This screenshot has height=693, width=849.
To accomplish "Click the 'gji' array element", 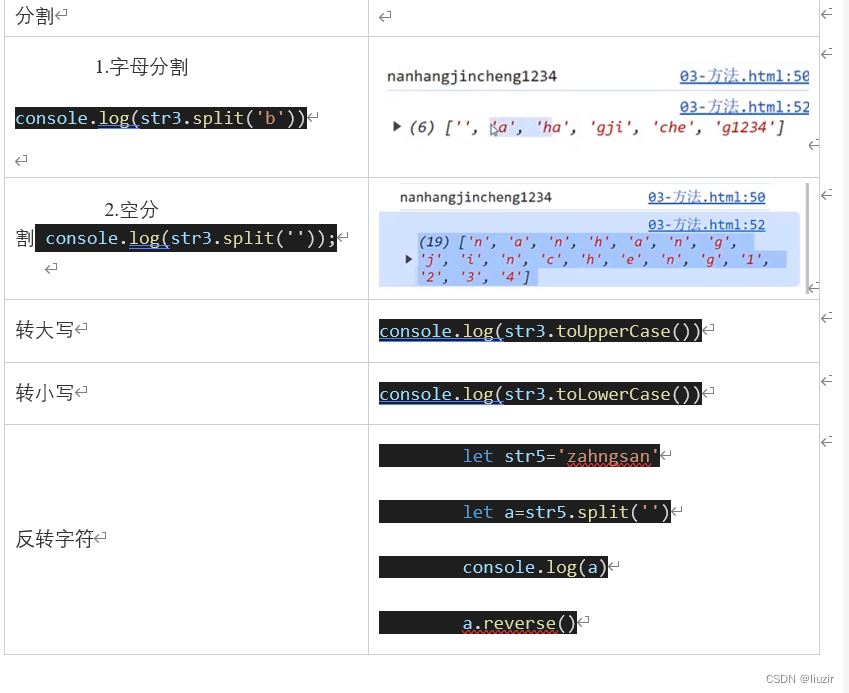I will pyautogui.click(x=611, y=127).
